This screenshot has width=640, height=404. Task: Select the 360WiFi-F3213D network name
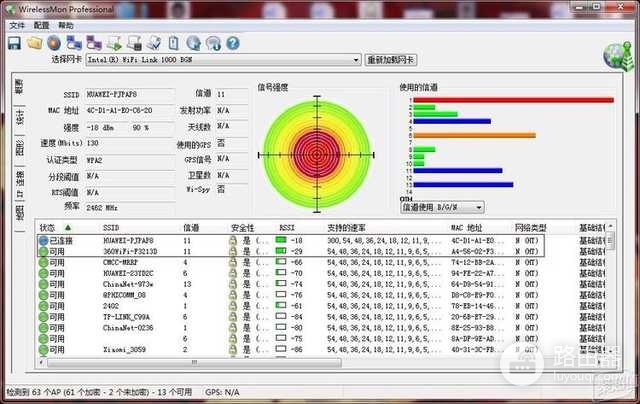(130, 251)
